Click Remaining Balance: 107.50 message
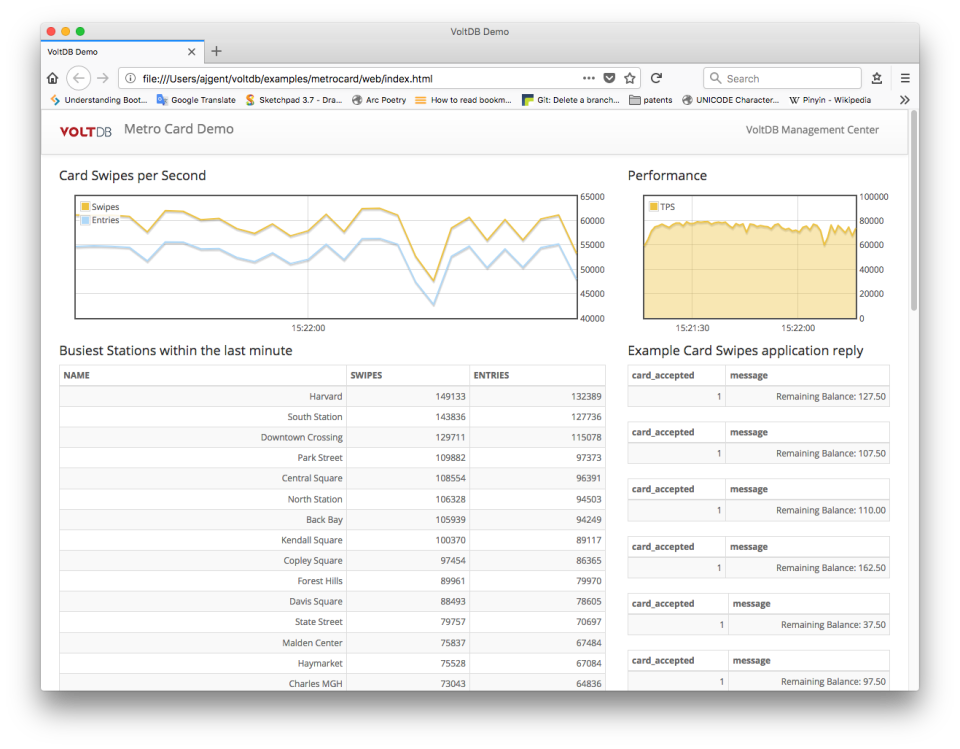 click(x=831, y=453)
